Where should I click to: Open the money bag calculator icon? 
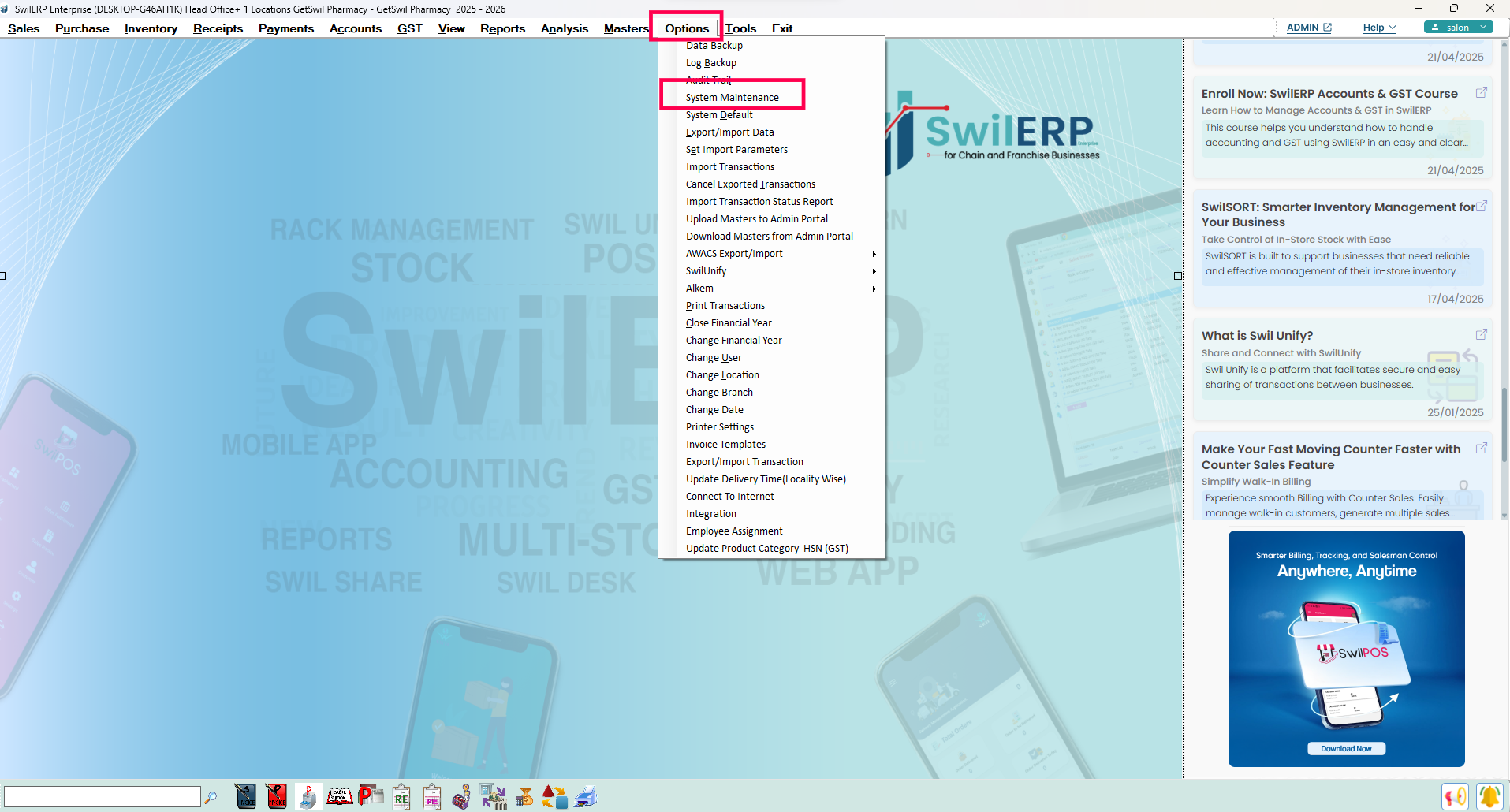pos(524,797)
